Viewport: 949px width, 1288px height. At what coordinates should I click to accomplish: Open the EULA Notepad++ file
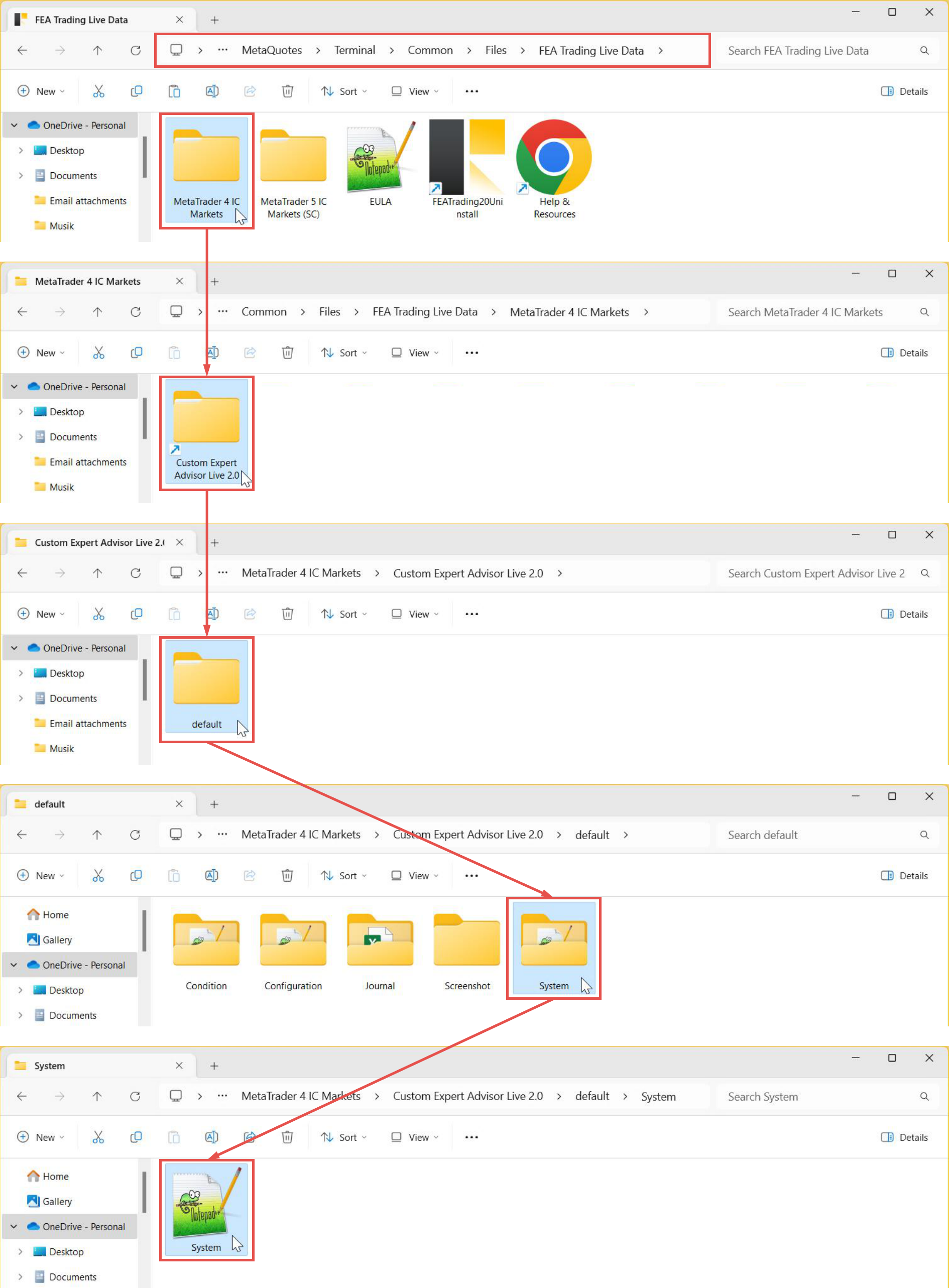380,164
